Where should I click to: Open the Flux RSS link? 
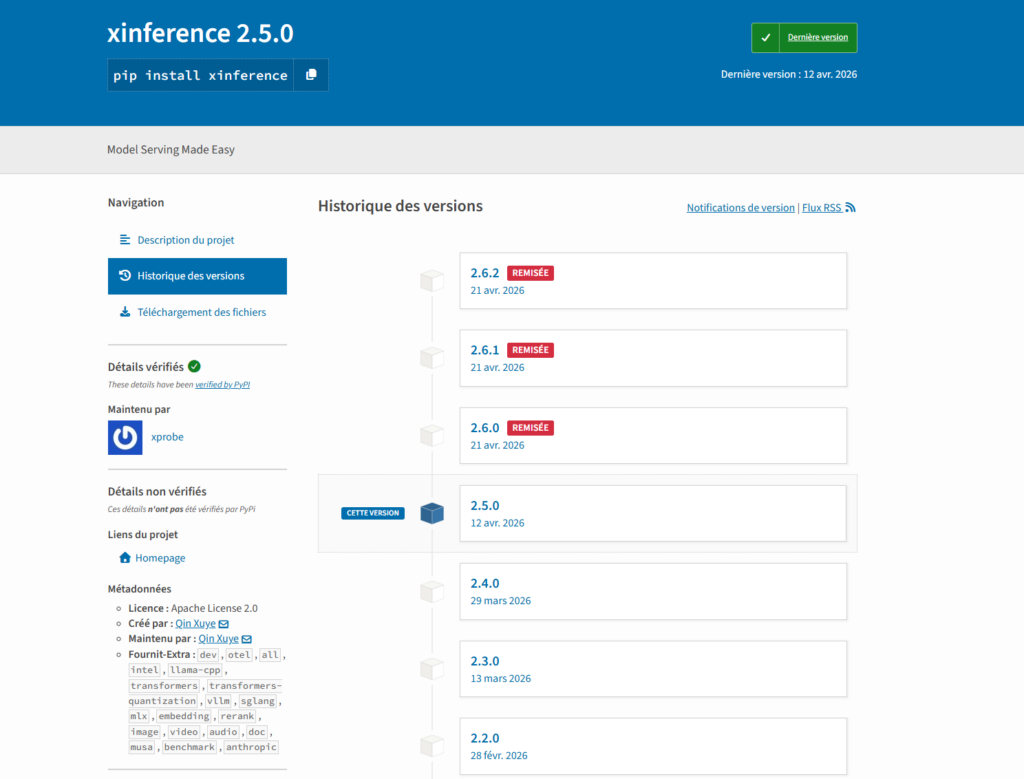(829, 208)
